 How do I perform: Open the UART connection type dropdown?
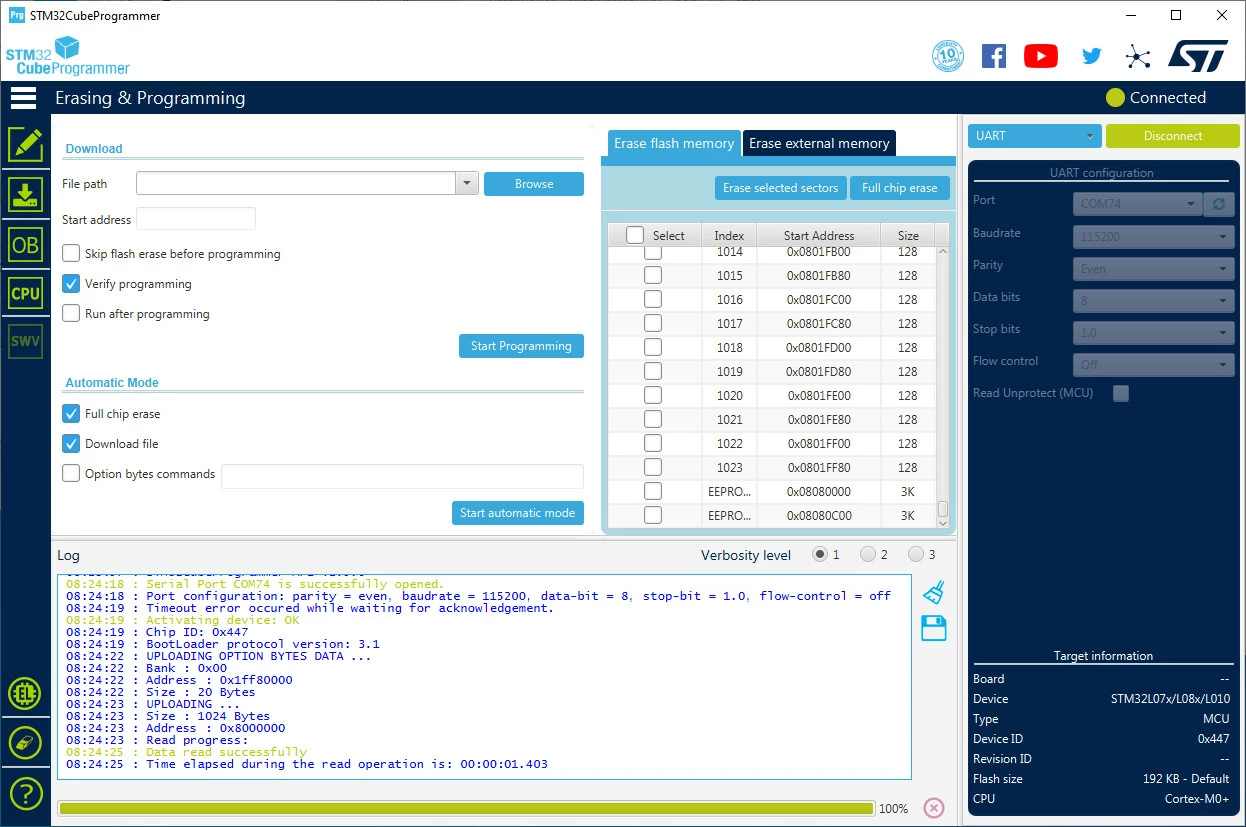tap(1035, 136)
